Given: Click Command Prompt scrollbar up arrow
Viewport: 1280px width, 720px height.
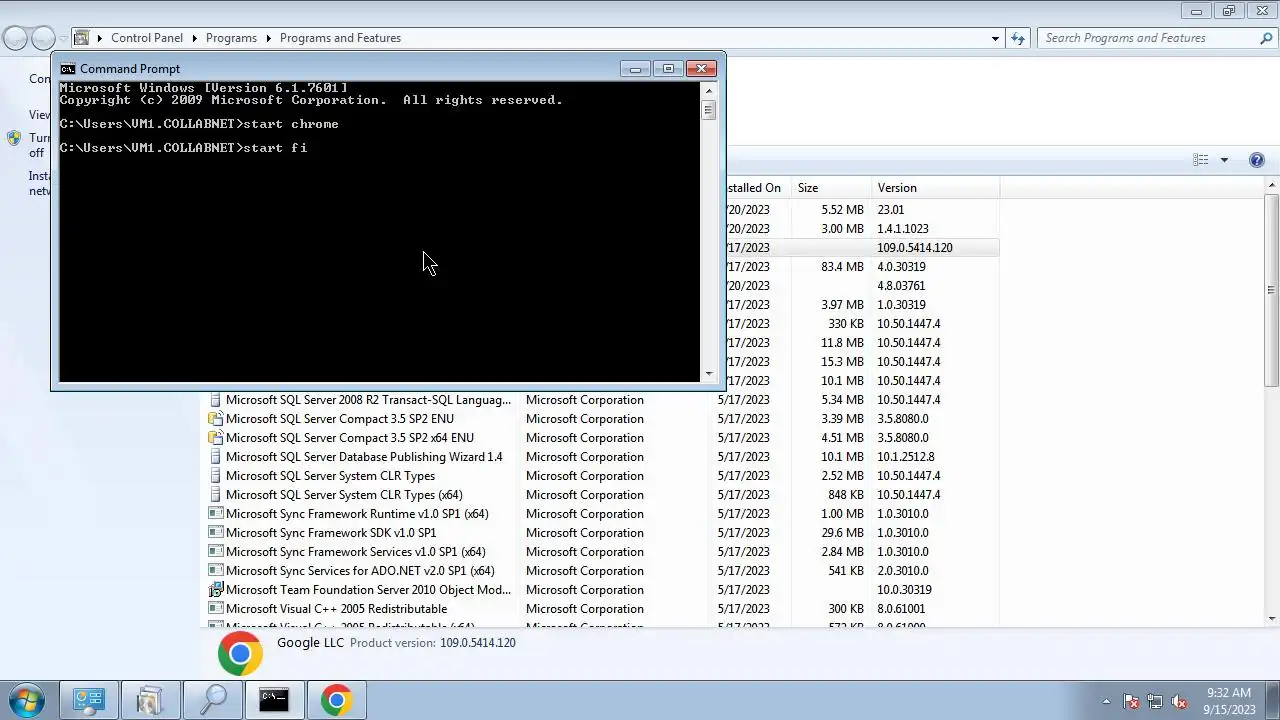Looking at the screenshot, I should [x=709, y=91].
